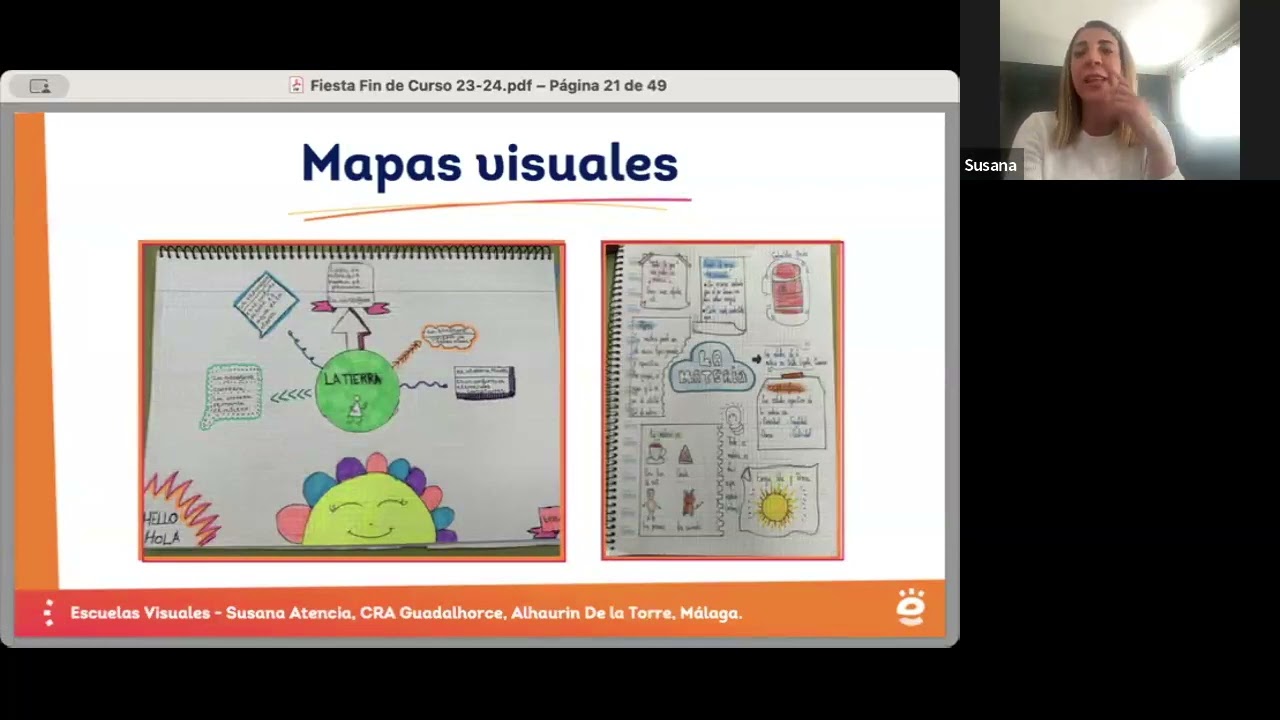The width and height of the screenshot is (1280, 720).
Task: Click the three-dots icon in the orange footer
Action: [x=48, y=613]
